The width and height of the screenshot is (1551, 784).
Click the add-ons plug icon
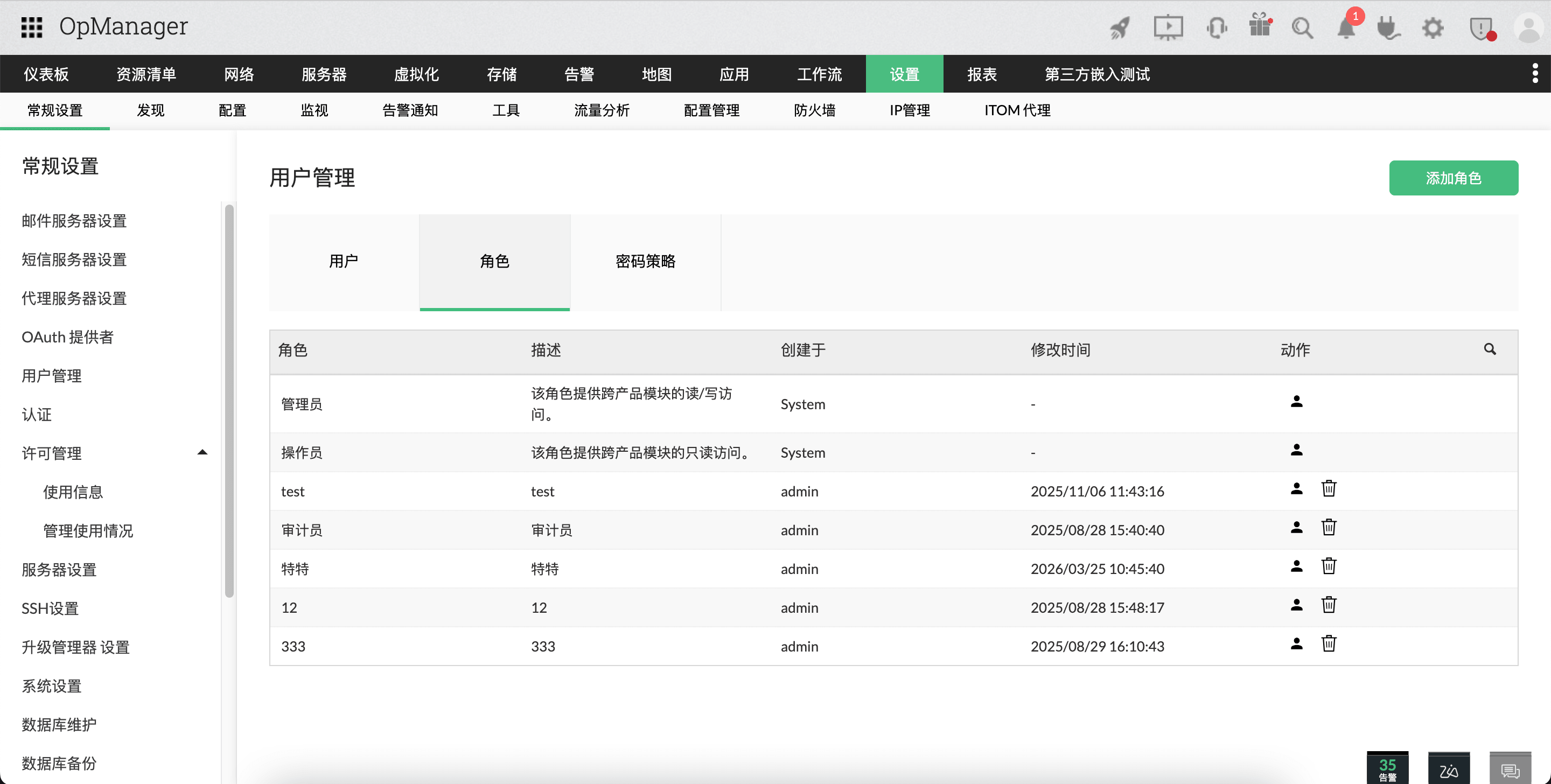coord(1388,27)
